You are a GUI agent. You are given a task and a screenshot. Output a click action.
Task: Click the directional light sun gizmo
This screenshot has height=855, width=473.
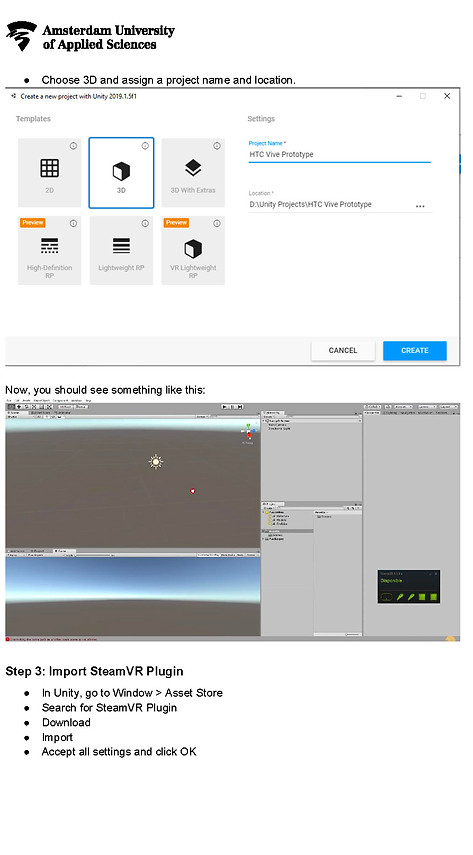[x=156, y=462]
